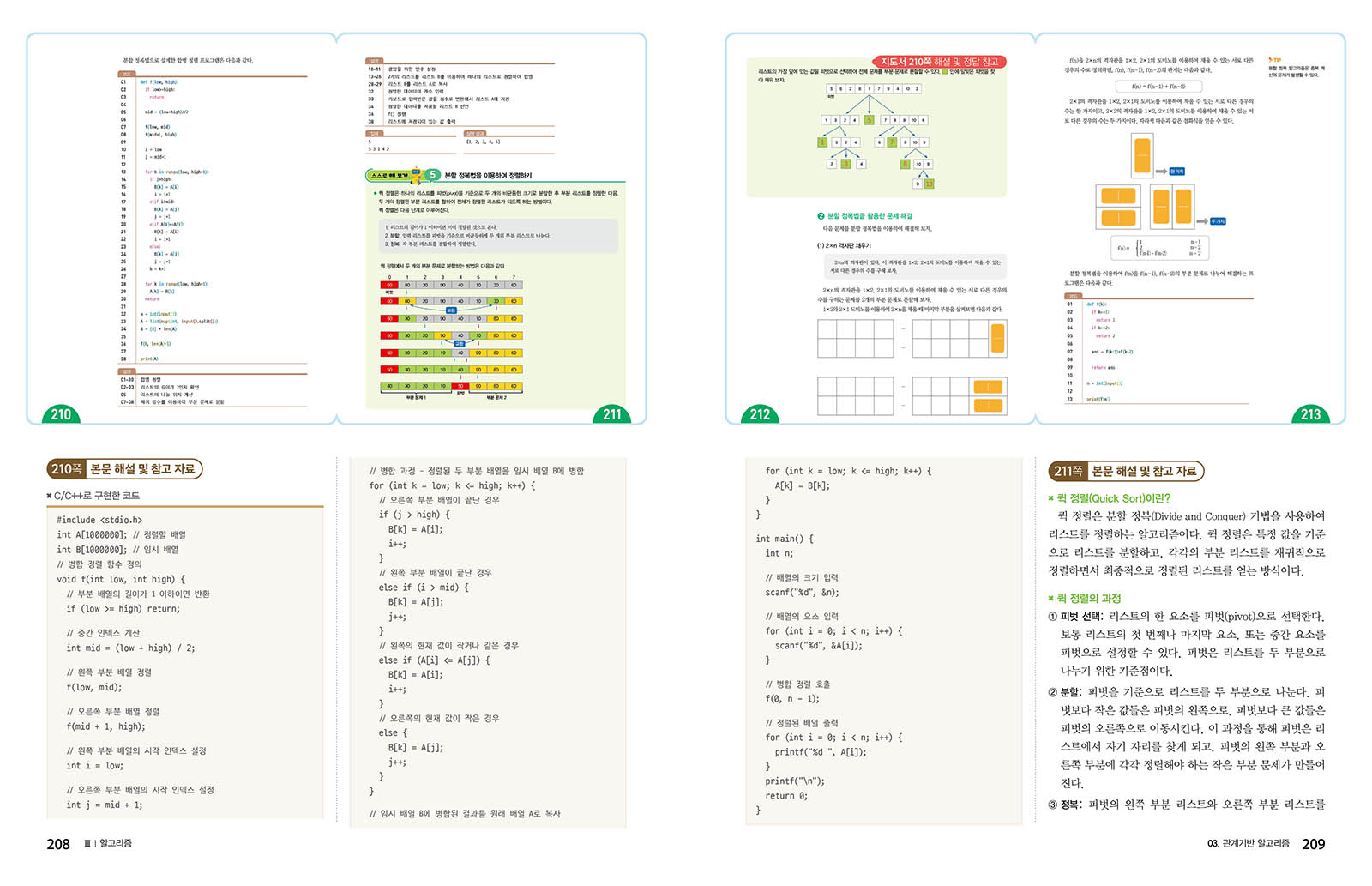Click the green 212 page number badge
Screen dimensions: 1372x886
tap(760, 414)
